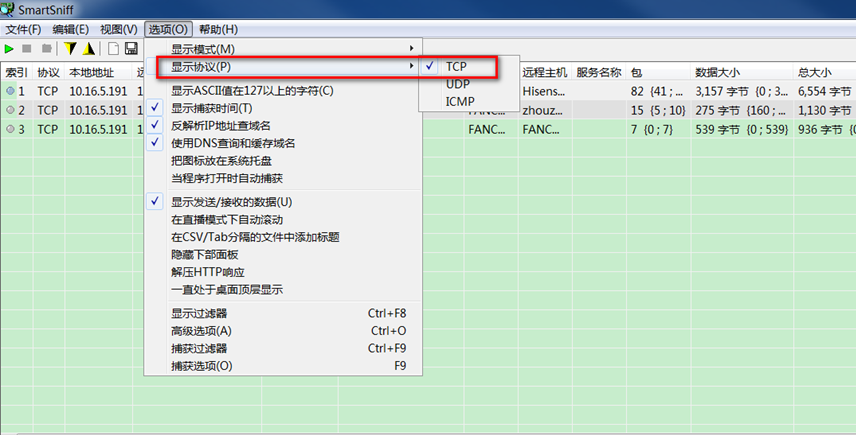Select status circle icon of row 1

tap(10, 91)
